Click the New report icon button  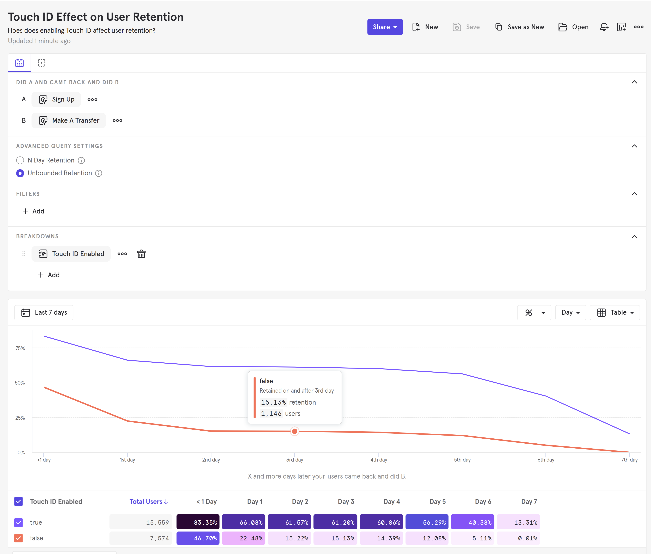[416, 27]
